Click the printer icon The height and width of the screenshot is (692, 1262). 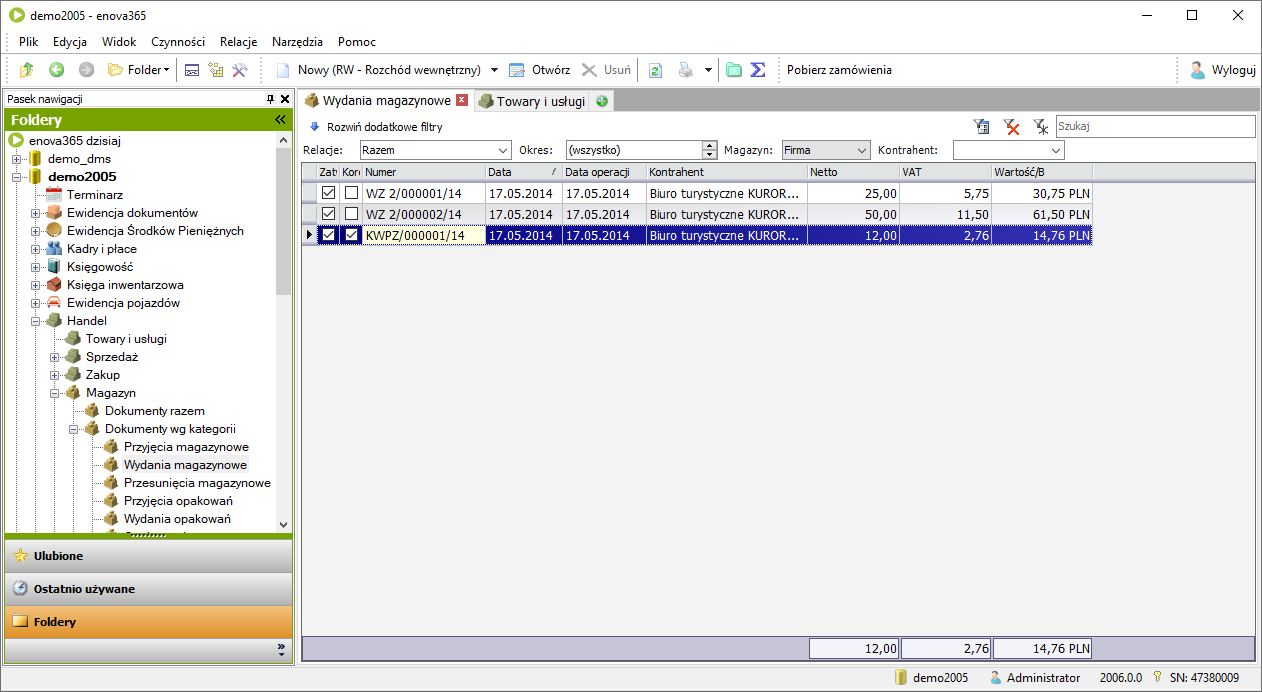[x=685, y=70]
